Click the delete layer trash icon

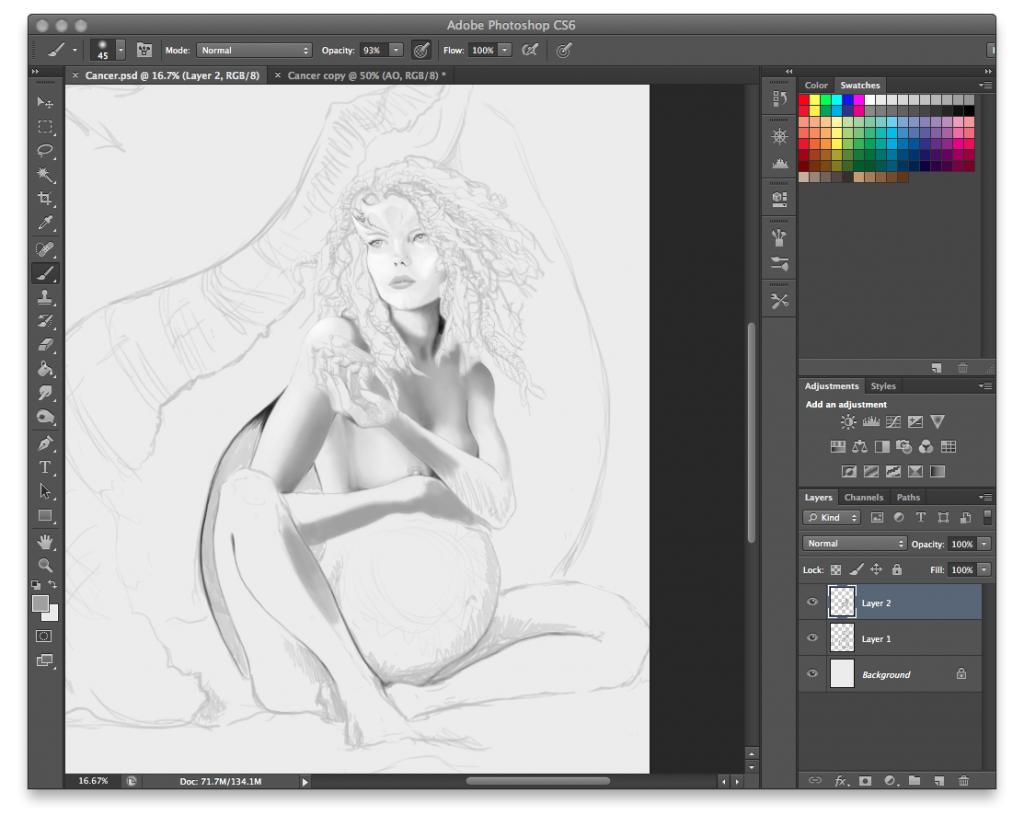(x=964, y=780)
